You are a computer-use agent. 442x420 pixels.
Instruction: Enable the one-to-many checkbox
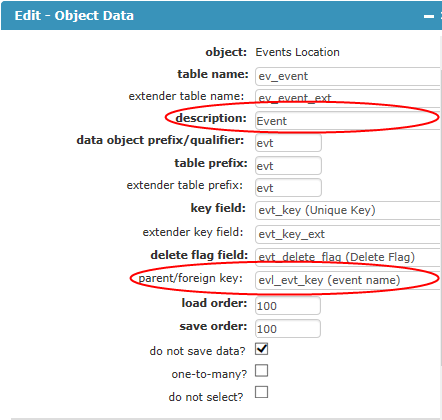(x=261, y=370)
